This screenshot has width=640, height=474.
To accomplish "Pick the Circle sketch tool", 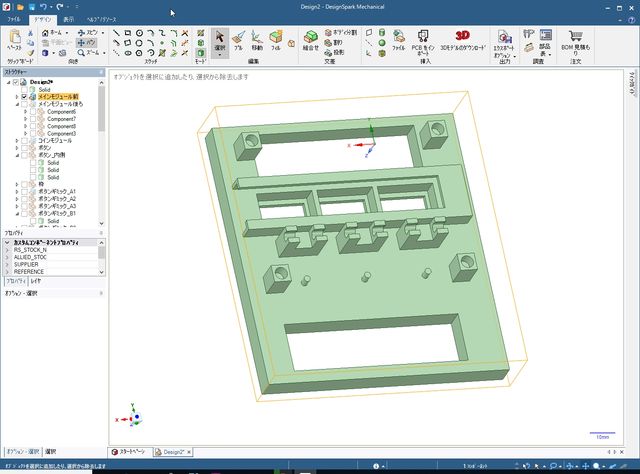I will coord(139,33).
